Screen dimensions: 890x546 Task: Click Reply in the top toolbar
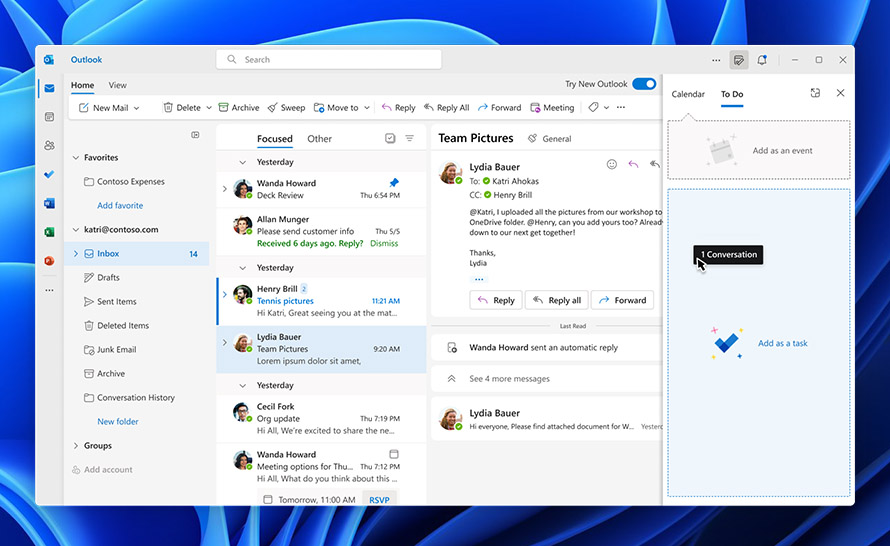point(398,107)
